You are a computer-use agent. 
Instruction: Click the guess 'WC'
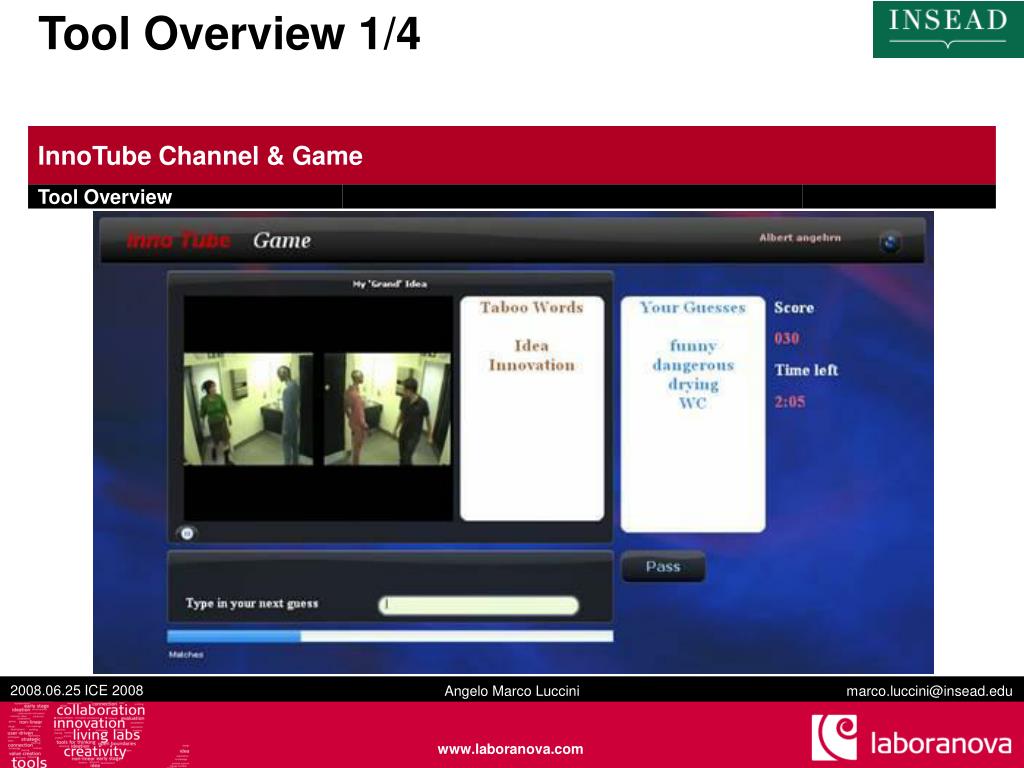click(x=692, y=403)
